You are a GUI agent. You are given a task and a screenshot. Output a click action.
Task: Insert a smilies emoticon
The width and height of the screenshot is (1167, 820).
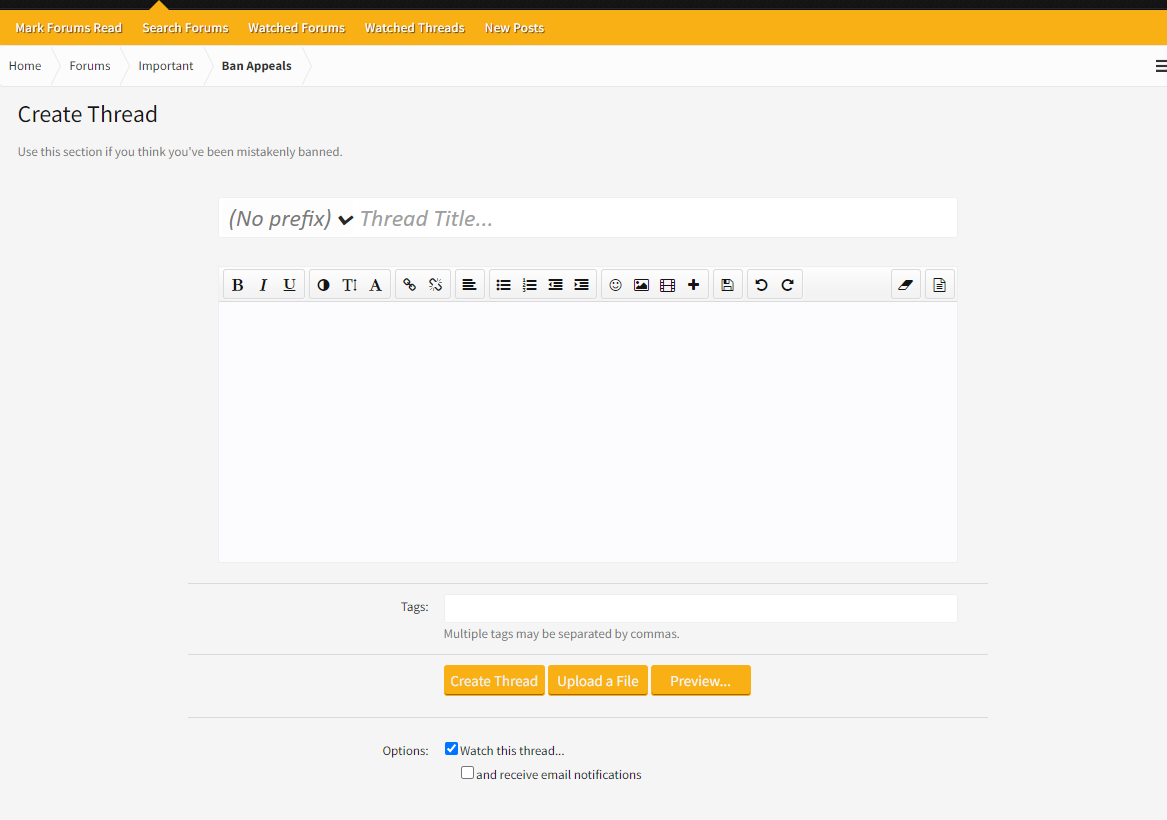tap(616, 285)
